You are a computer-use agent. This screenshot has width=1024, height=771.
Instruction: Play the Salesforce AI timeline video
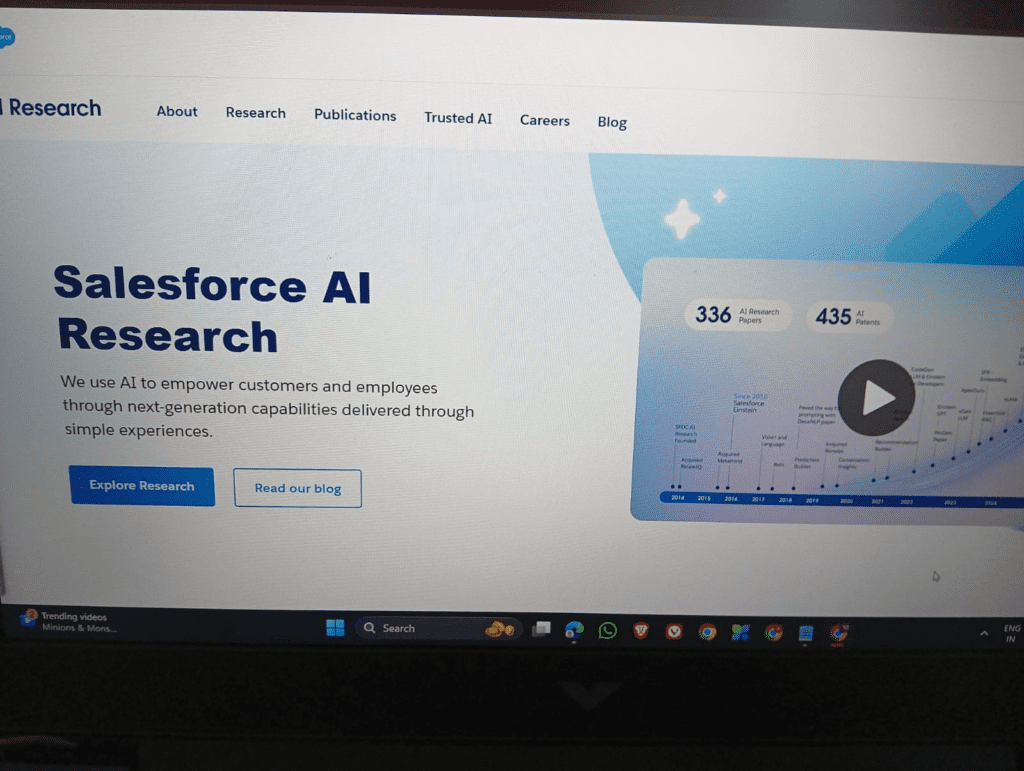pos(875,398)
